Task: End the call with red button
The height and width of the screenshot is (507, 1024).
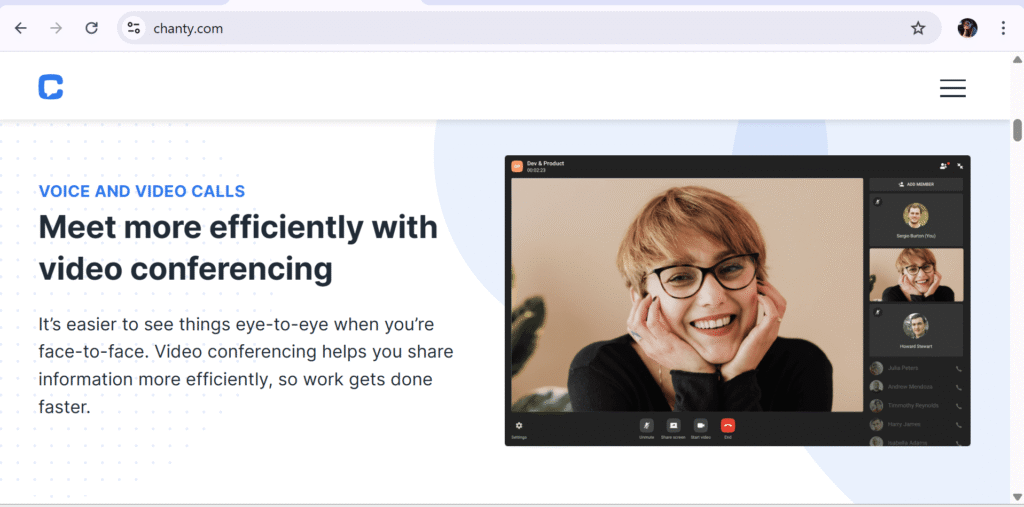Action: (728, 425)
